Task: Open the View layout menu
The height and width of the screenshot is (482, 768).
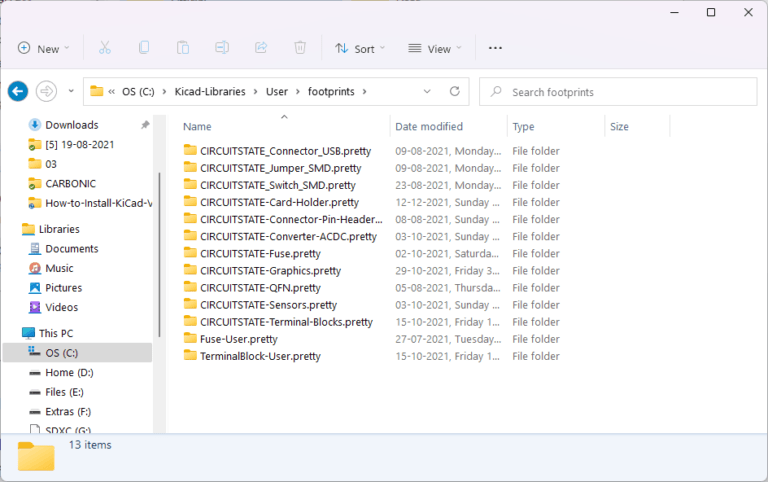Action: coord(435,48)
